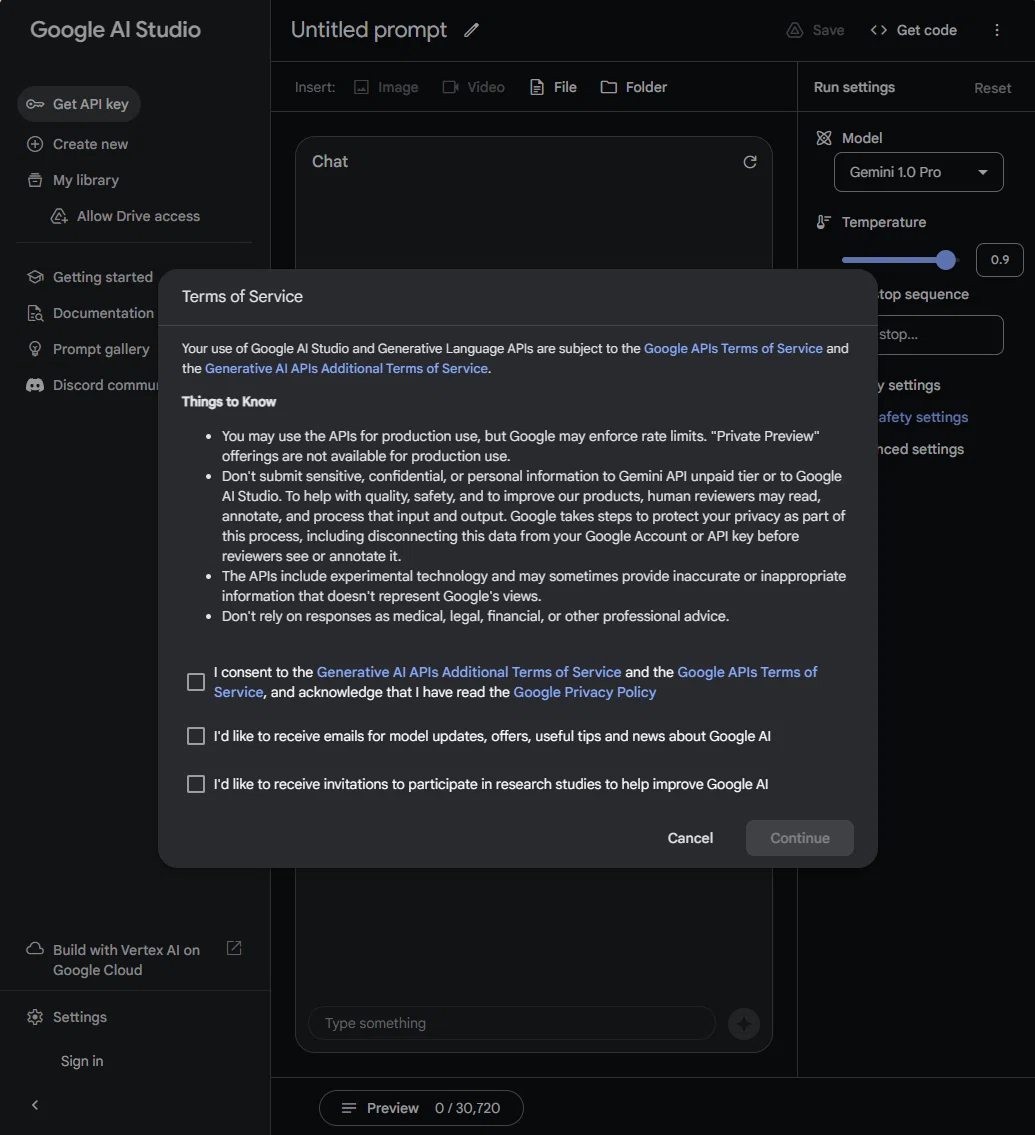
Task: Click the Getting started icon
Action: (x=35, y=277)
